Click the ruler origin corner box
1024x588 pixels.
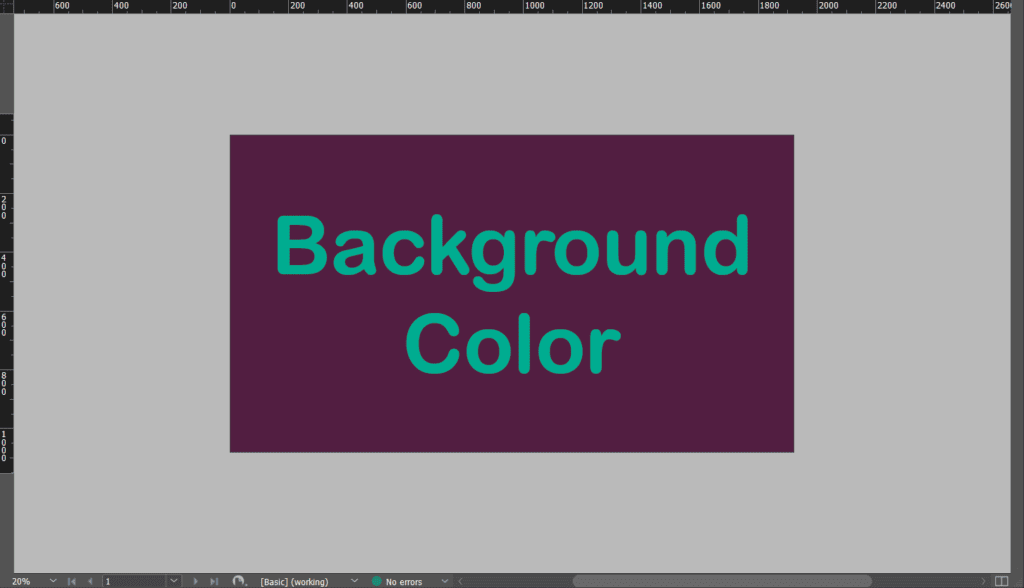pos(6,6)
